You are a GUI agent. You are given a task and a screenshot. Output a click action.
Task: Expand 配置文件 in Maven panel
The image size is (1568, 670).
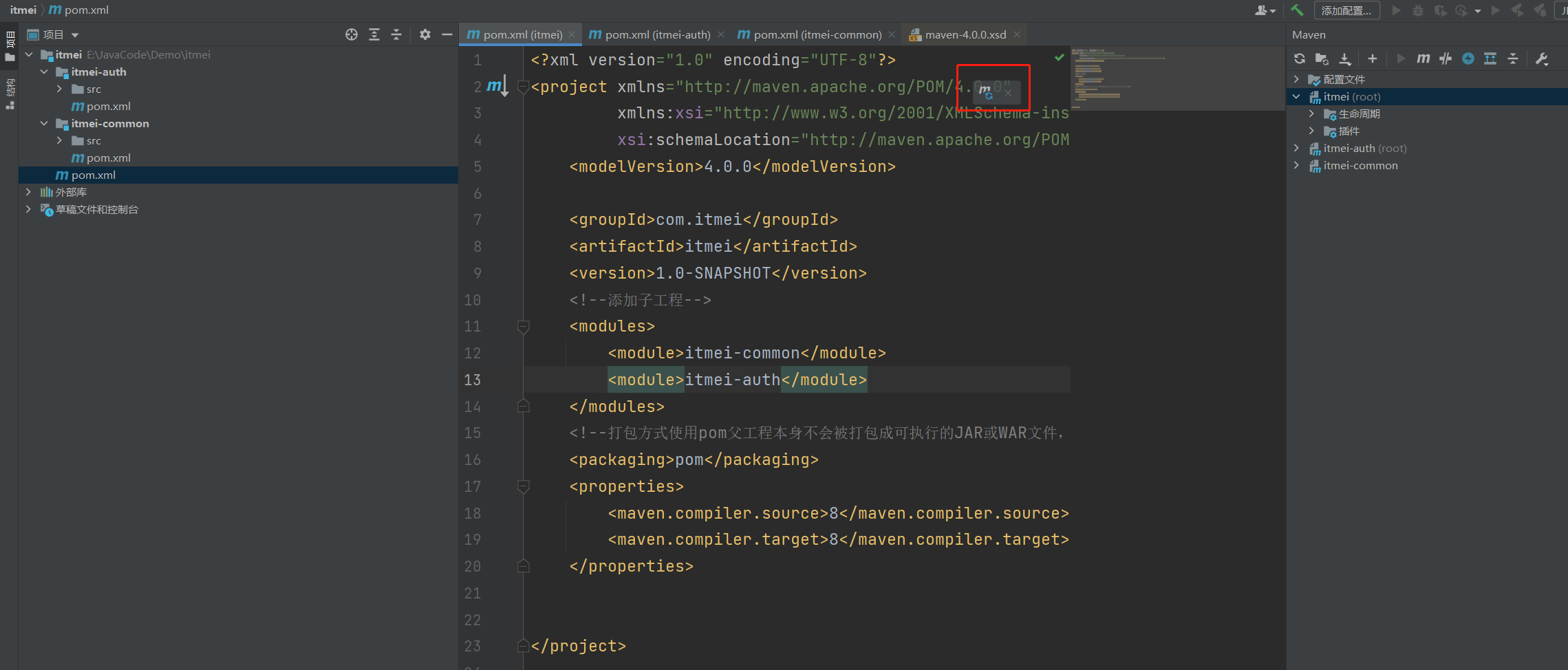click(x=1296, y=79)
